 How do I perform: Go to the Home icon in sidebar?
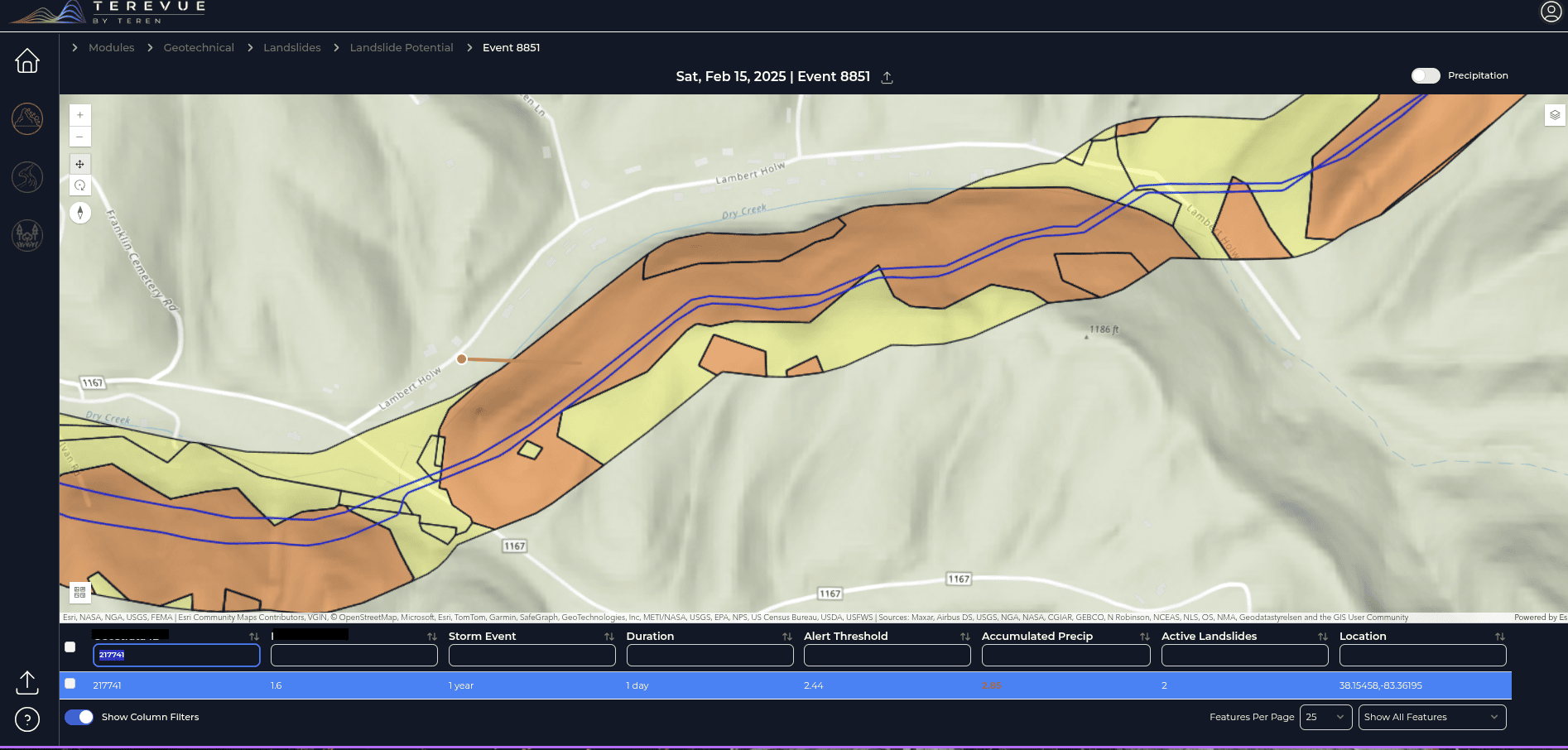27,60
